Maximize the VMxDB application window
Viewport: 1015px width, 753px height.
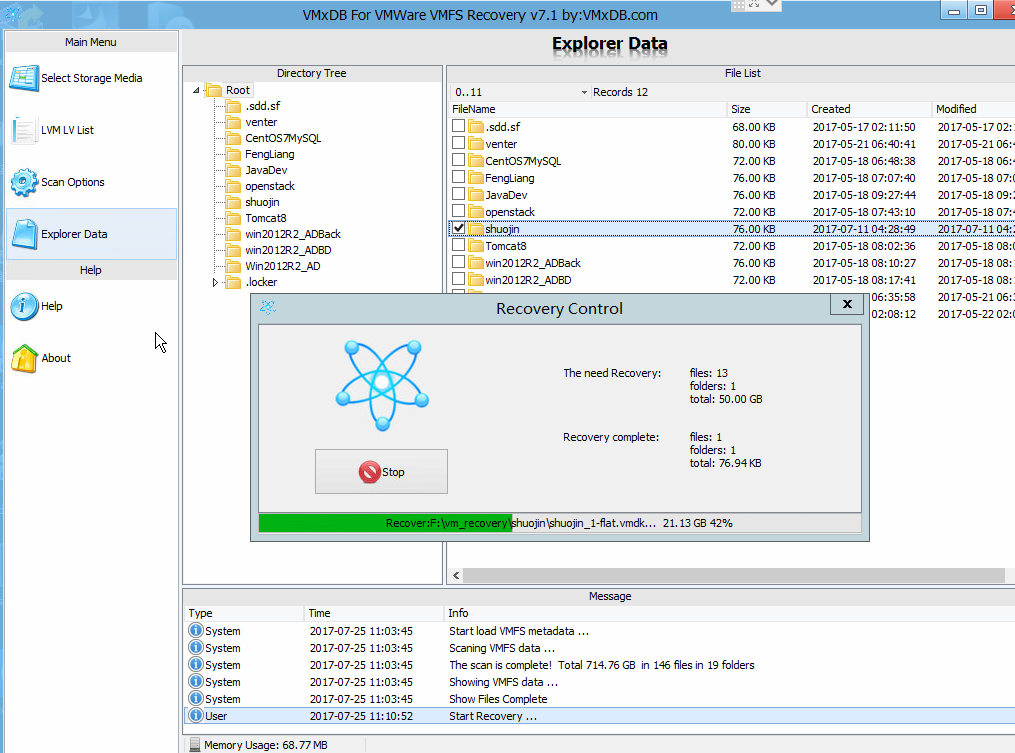[981, 11]
